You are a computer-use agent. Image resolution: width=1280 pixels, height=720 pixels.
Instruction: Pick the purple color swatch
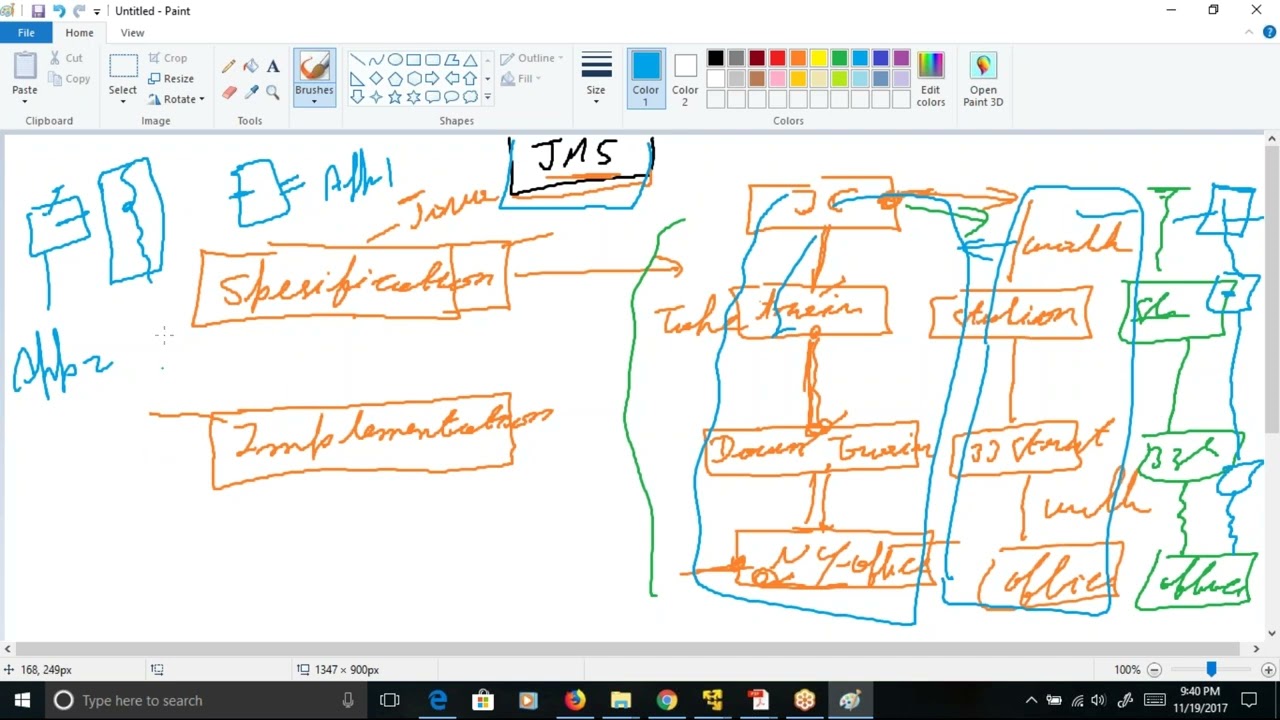point(902,58)
